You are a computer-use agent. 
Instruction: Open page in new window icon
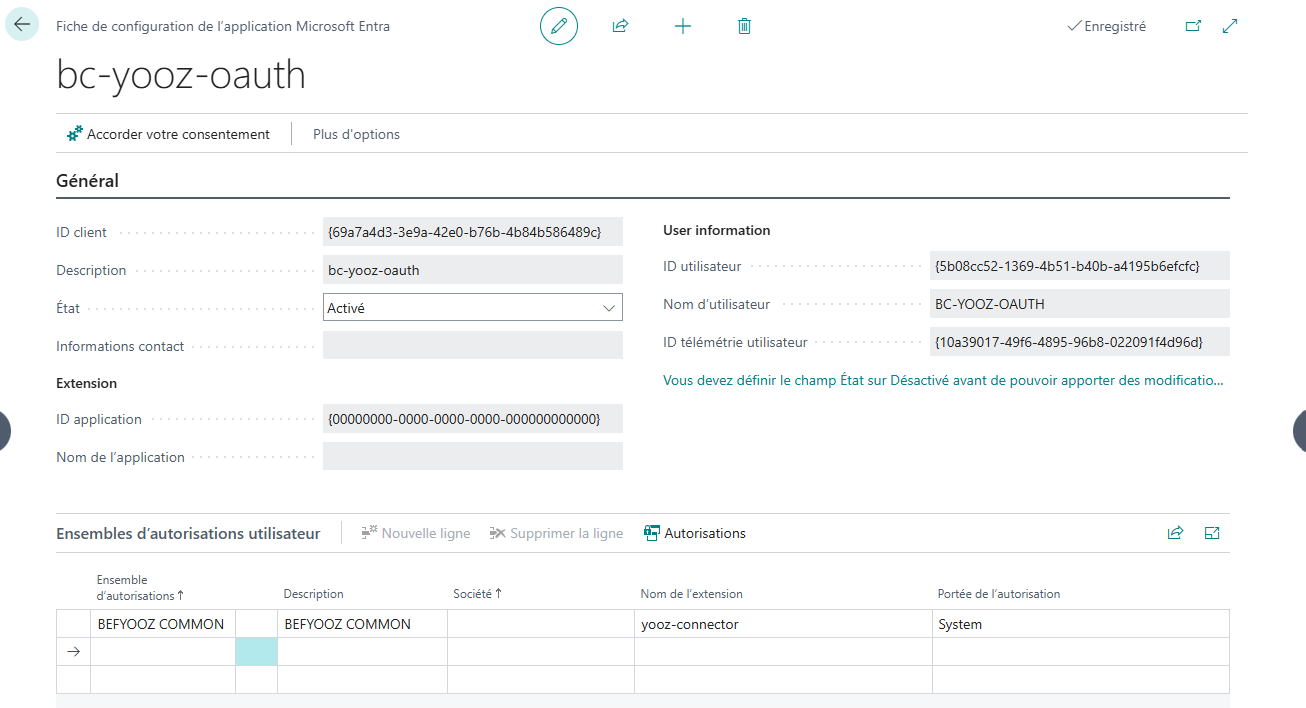click(1192, 26)
